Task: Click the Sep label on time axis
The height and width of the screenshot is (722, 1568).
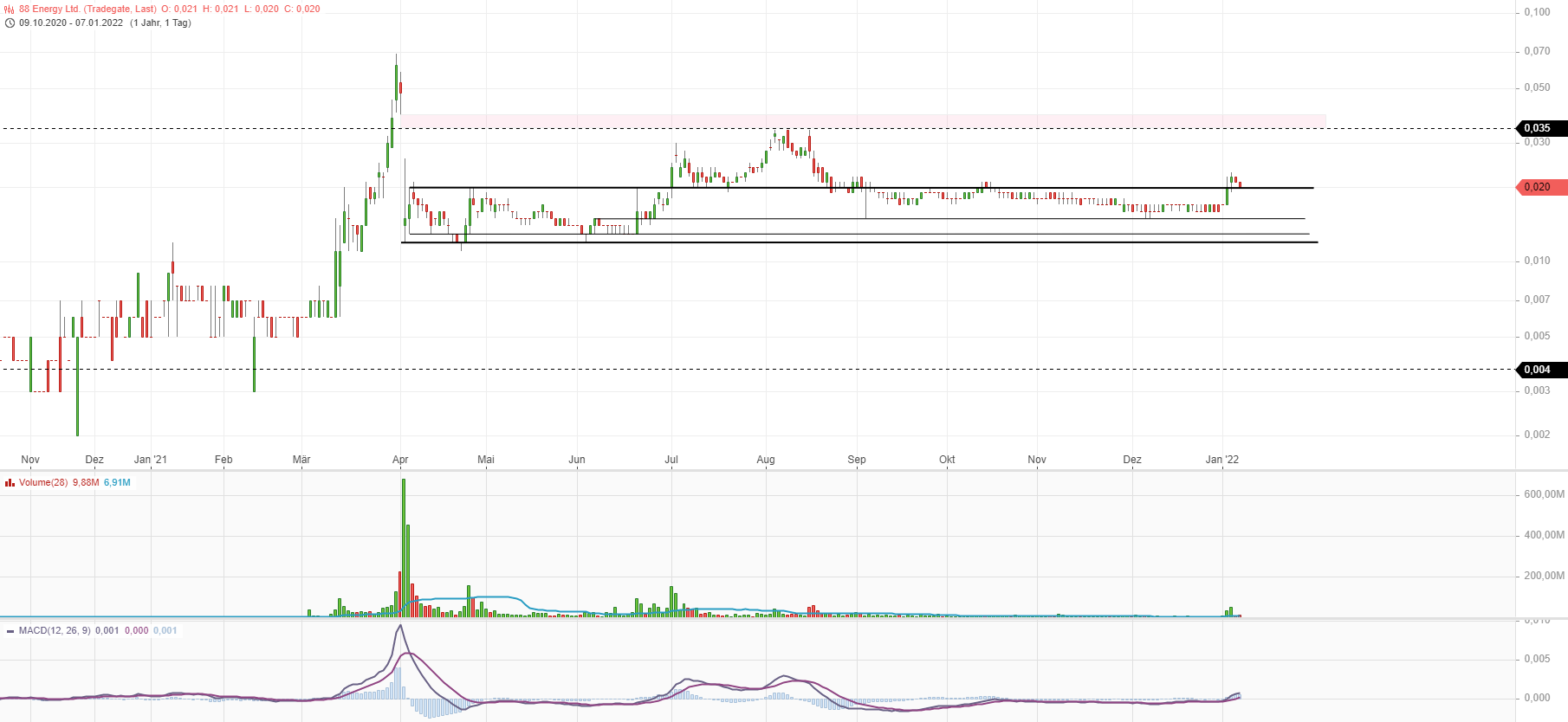Action: pos(857,460)
